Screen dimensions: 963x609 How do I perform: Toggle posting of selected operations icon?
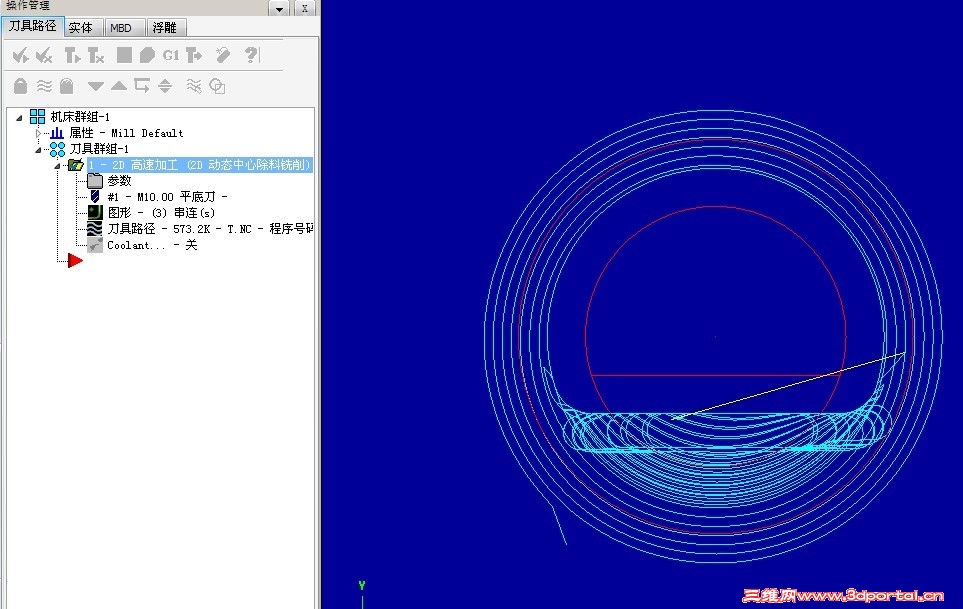[x=192, y=55]
